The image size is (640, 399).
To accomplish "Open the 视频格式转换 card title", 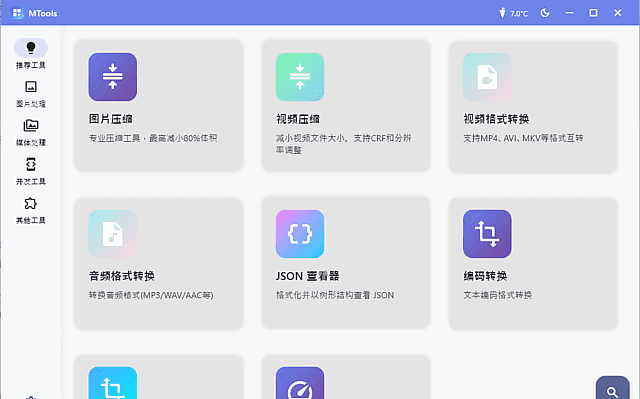I will point(496,119).
